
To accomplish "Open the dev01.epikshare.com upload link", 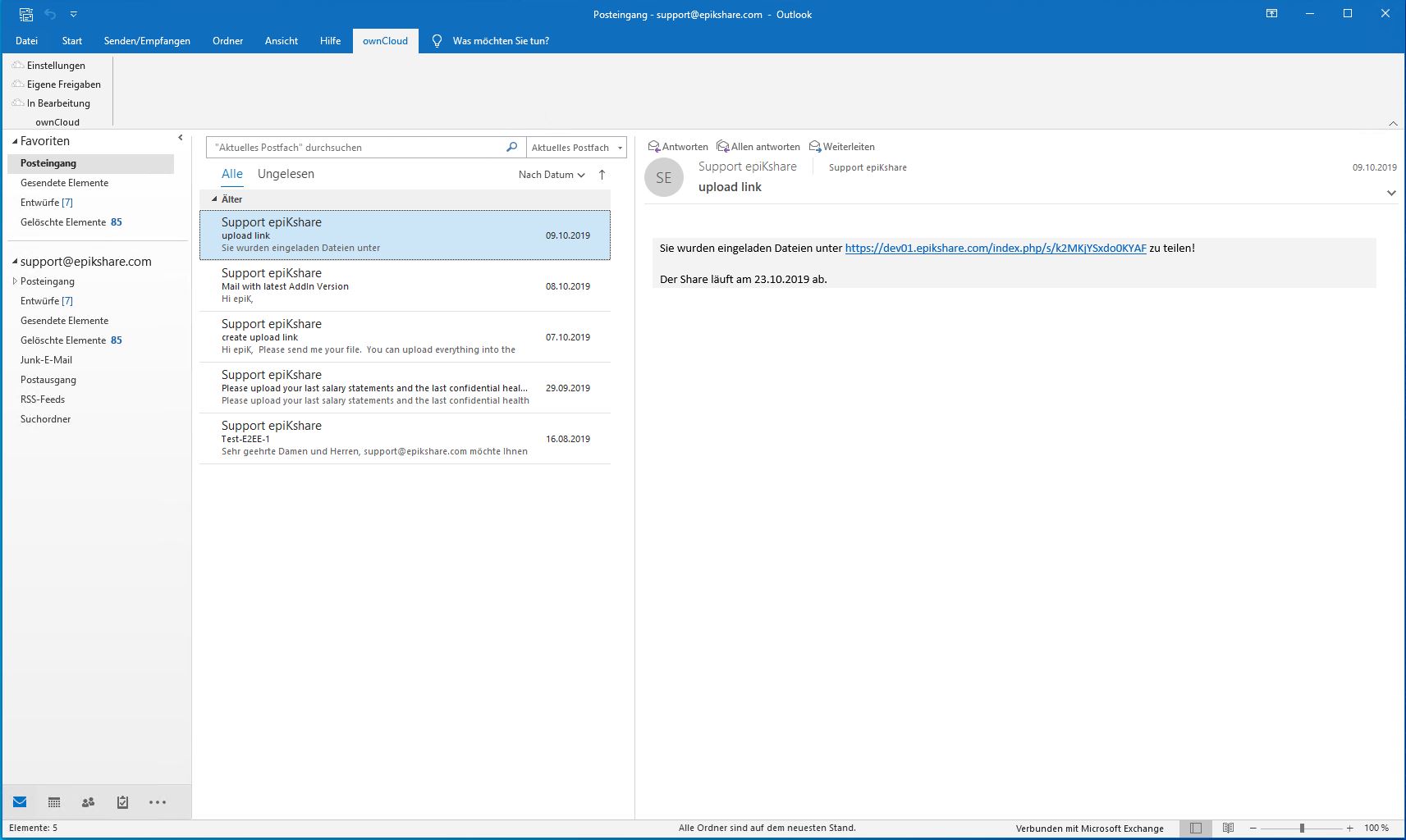I will pos(996,248).
